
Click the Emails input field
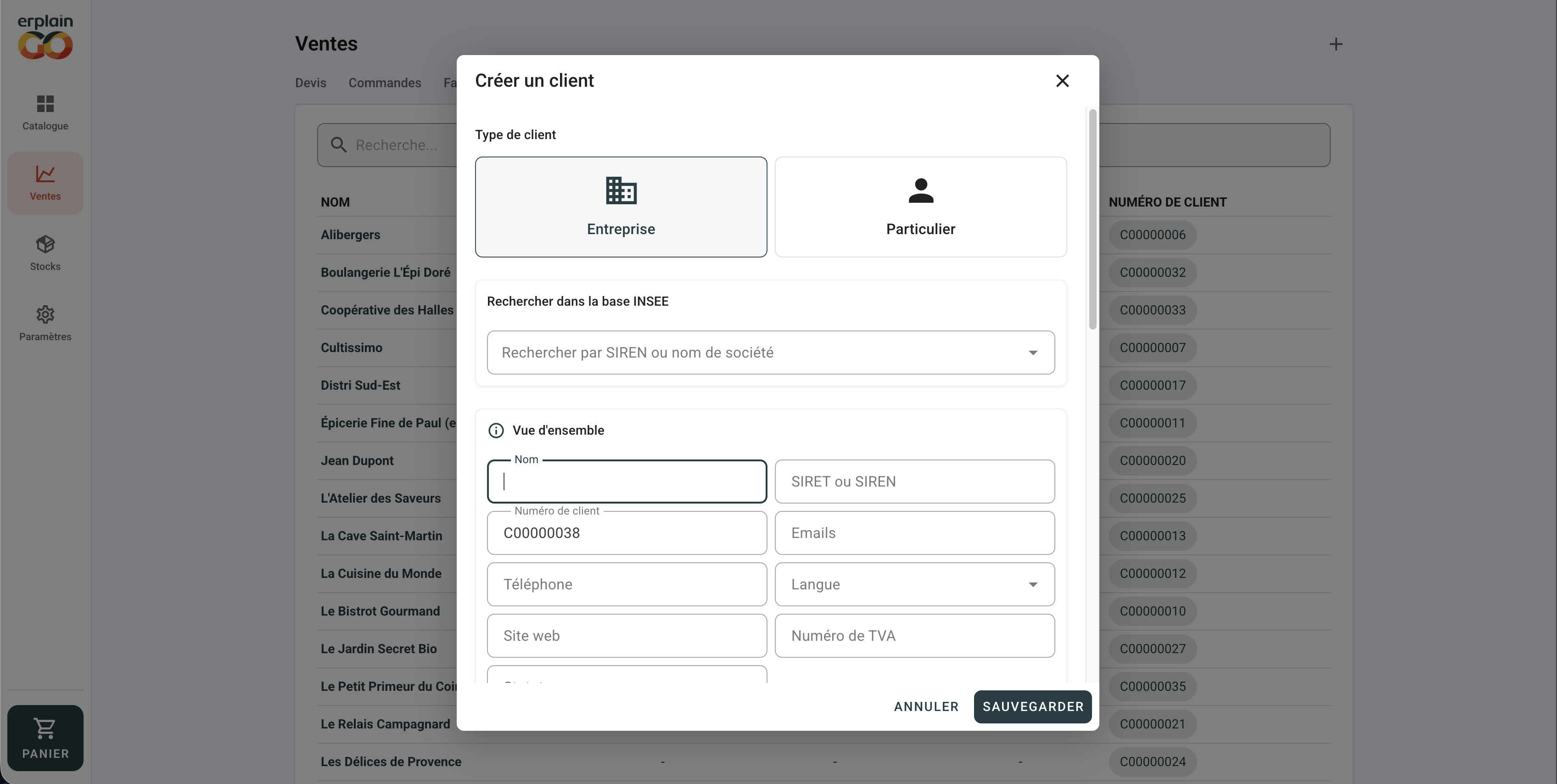click(914, 533)
